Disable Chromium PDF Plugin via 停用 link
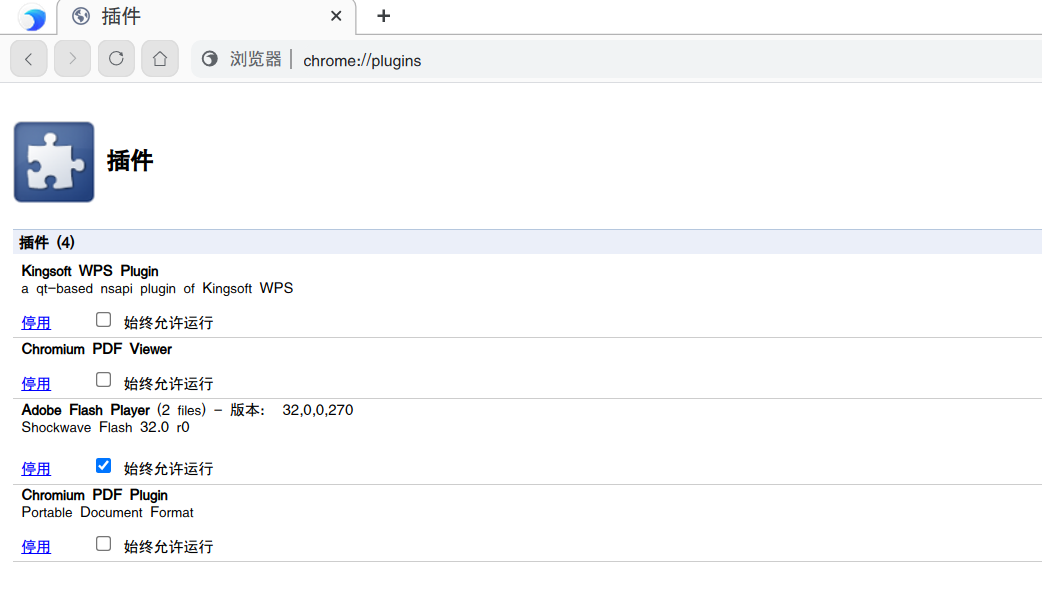This screenshot has width=1042, height=600. click(x=36, y=547)
